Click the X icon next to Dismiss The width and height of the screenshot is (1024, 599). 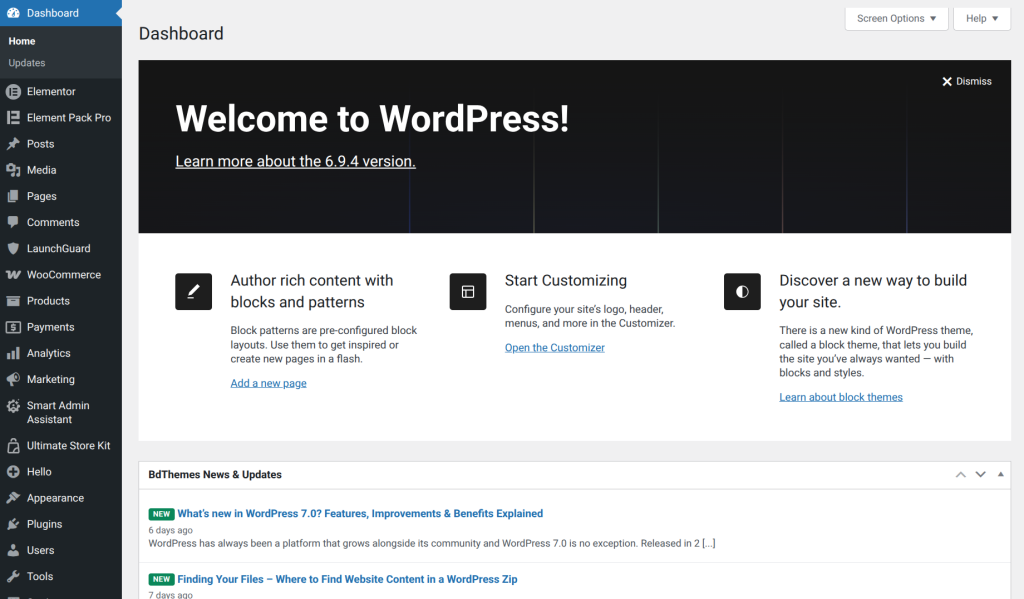click(x=947, y=82)
